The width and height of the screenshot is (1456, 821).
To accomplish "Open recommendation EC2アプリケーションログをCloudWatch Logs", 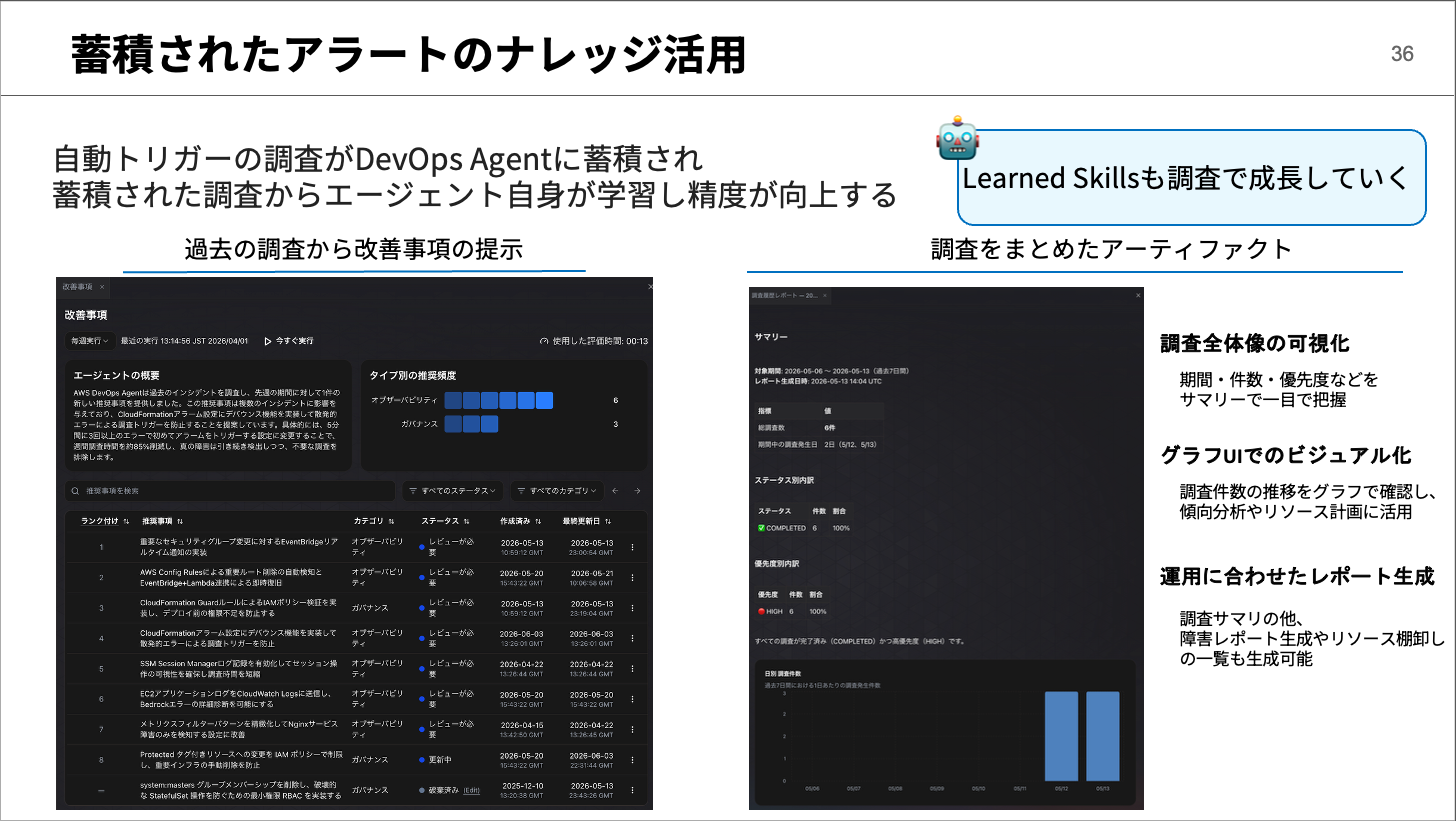I will 236,698.
